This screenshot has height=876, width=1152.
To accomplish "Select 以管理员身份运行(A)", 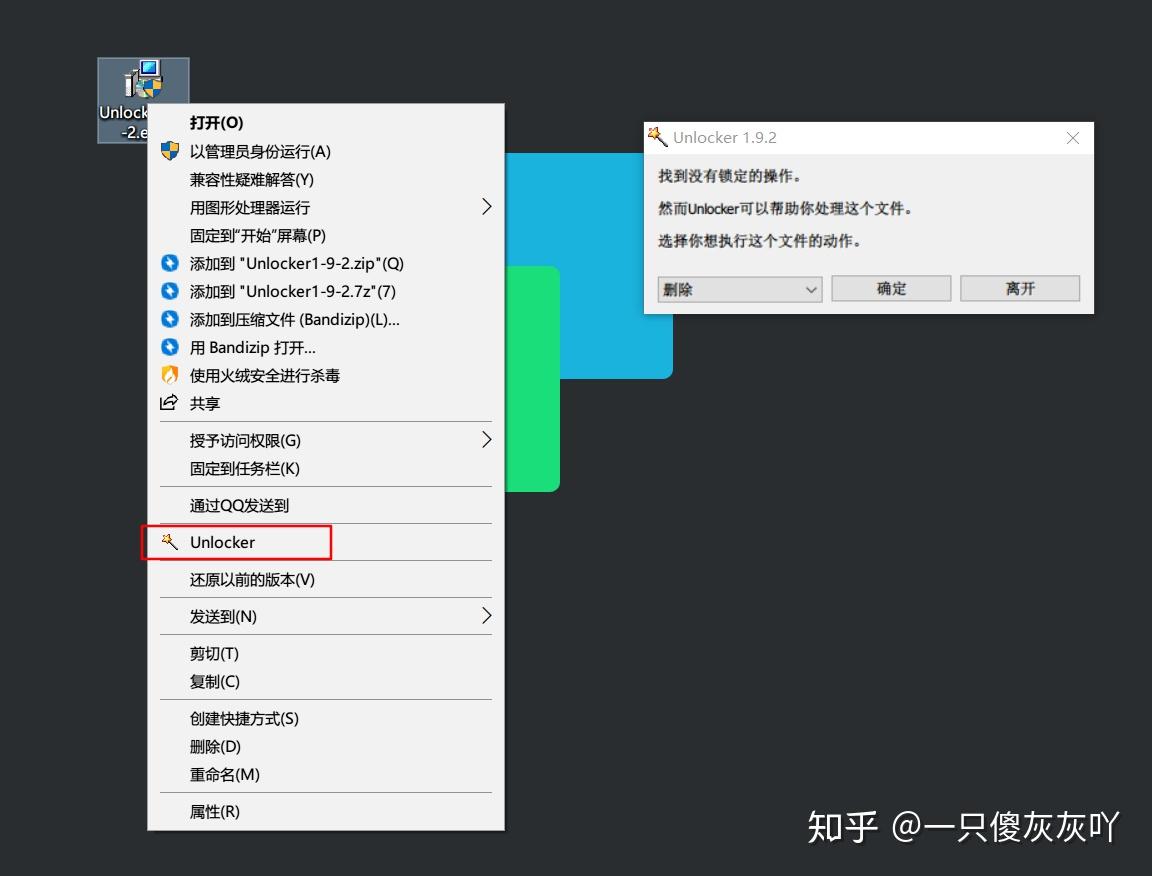I will (x=326, y=151).
